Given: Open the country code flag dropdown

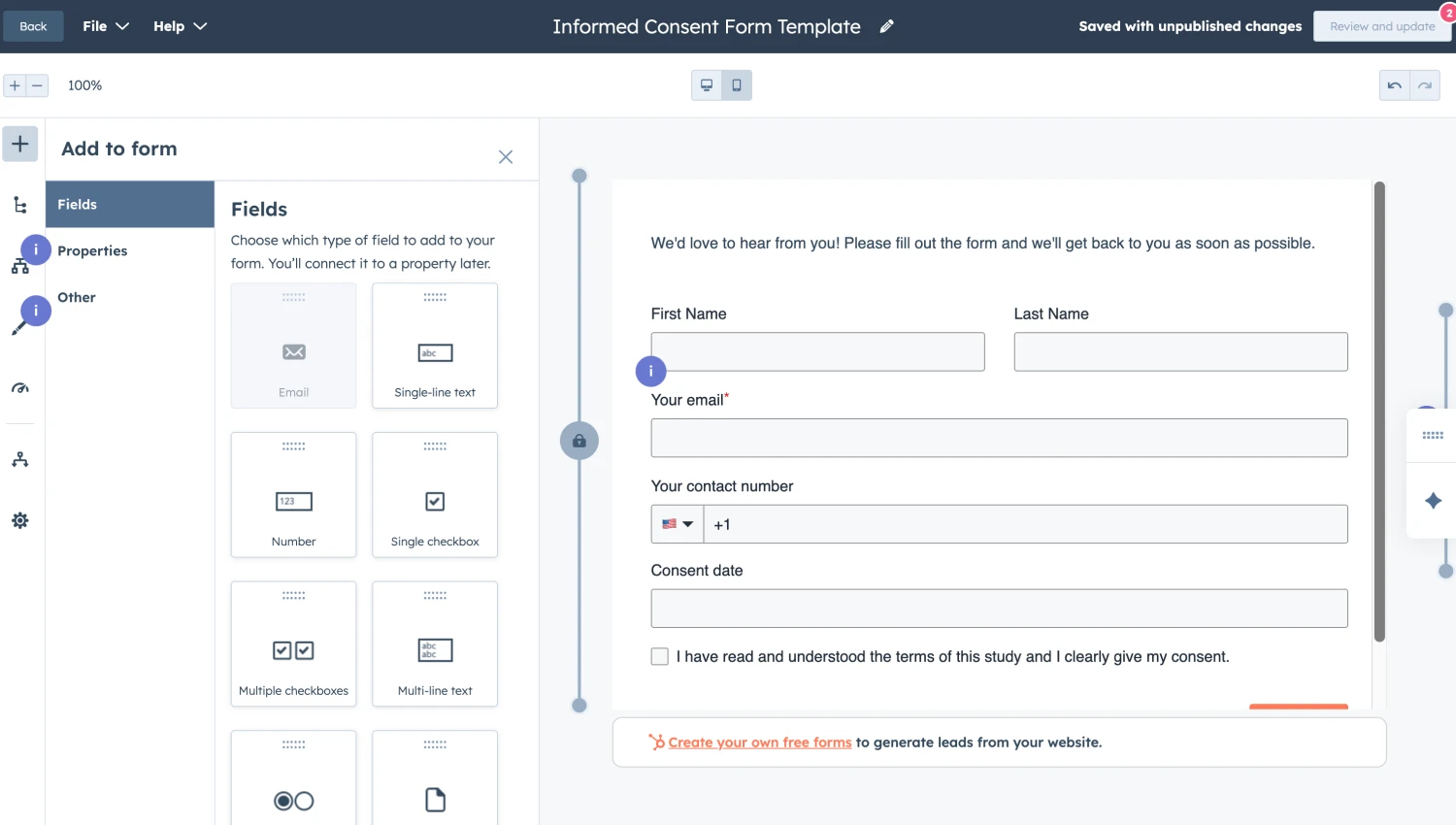Looking at the screenshot, I should pyautogui.click(x=677, y=524).
